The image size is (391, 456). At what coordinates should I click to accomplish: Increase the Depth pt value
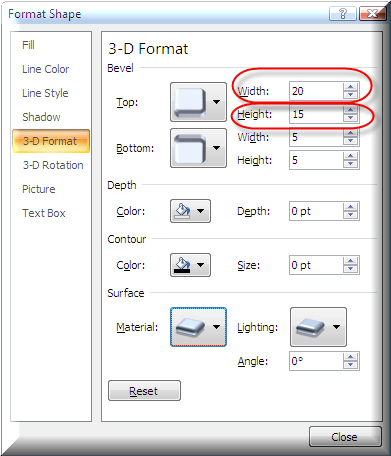coord(350,207)
